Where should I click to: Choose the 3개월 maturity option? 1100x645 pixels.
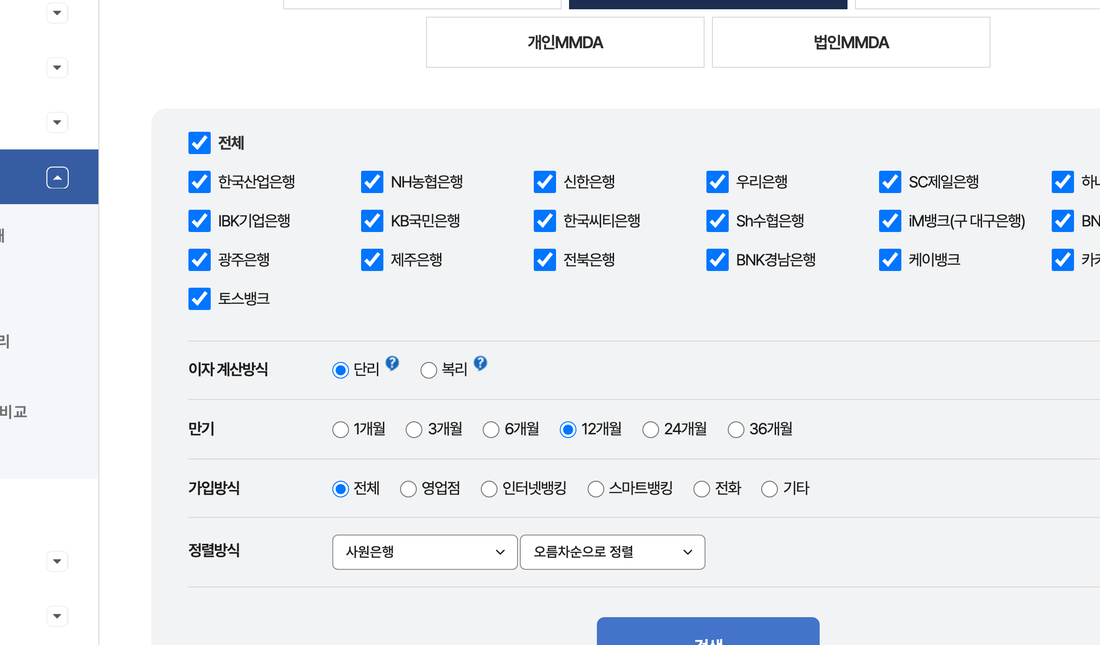click(x=414, y=430)
